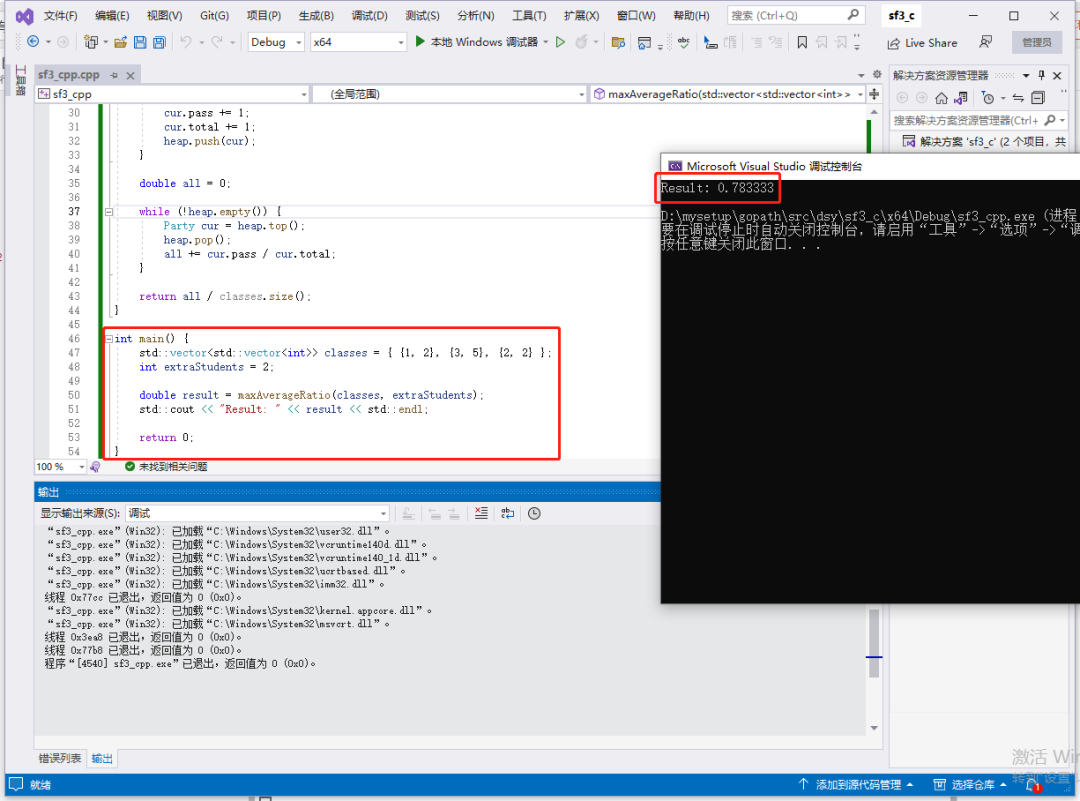
Task: Click the navigate backward arrow icon
Action: click(32, 42)
